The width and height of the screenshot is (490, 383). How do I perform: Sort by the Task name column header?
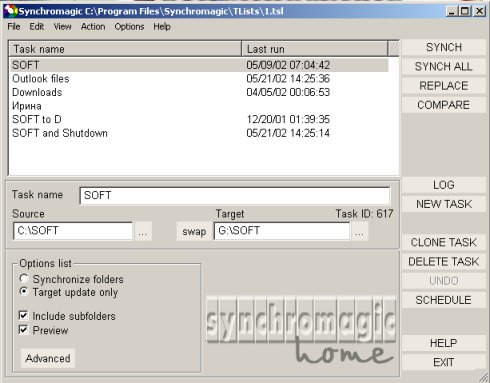[x=125, y=49]
